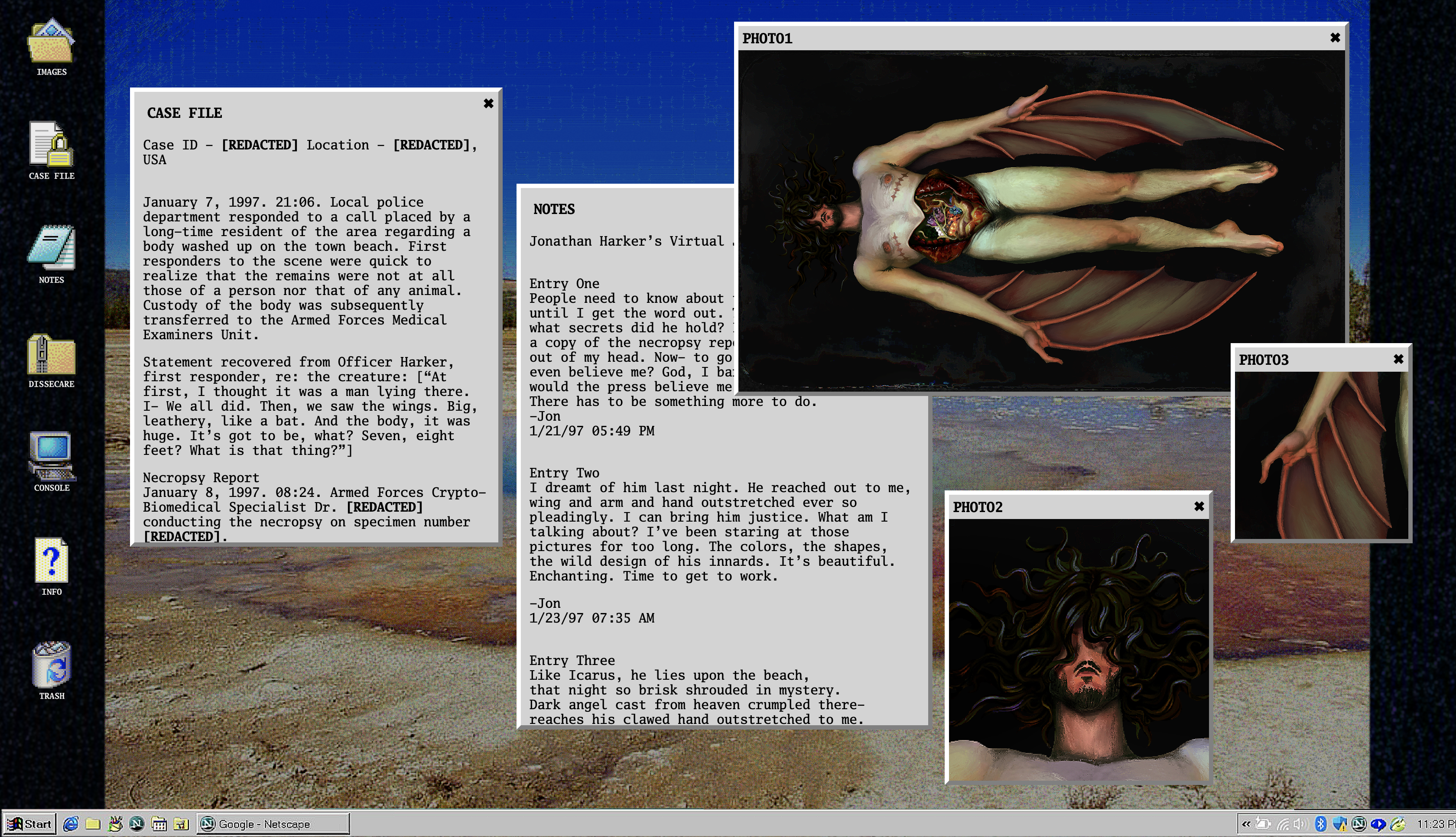Expand hidden tray icons with double chevron

point(1246,824)
